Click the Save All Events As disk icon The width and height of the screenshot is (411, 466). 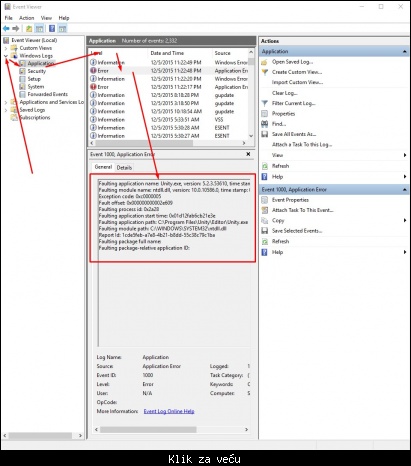(265, 134)
